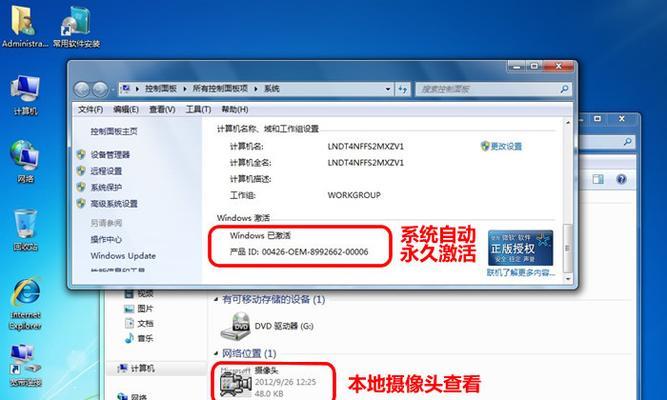Click the shield icon beside 设备管理器
This screenshot has width=667, height=400.
click(x=81, y=154)
